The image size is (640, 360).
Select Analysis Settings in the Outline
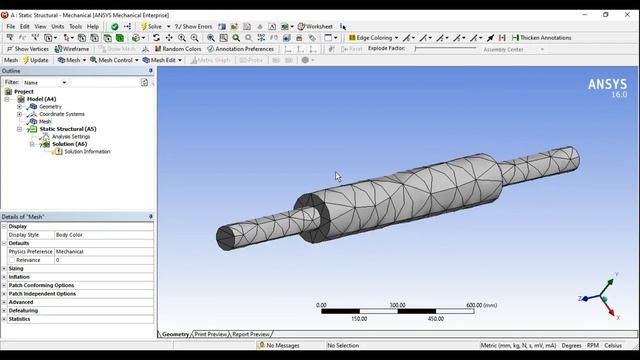71,137
